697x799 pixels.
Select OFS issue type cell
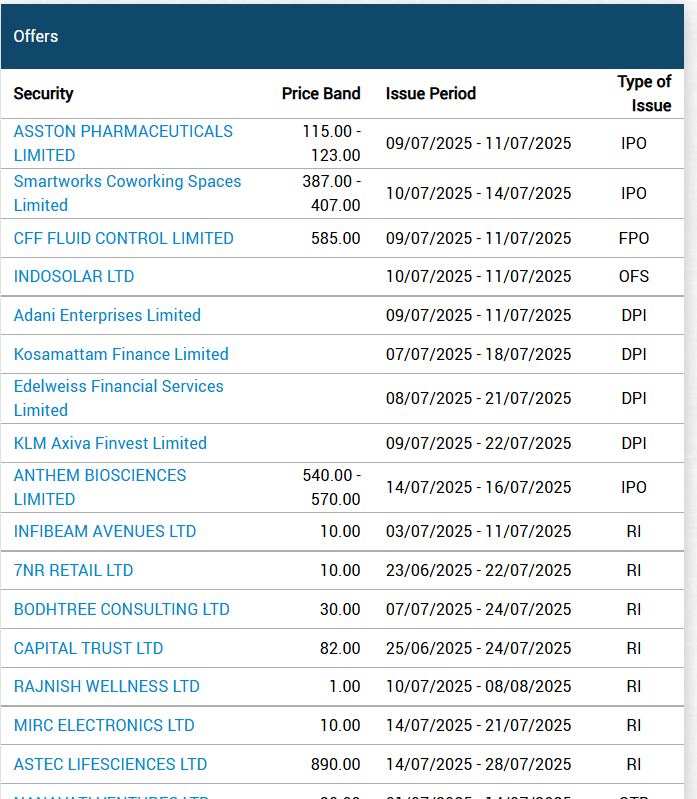(634, 276)
